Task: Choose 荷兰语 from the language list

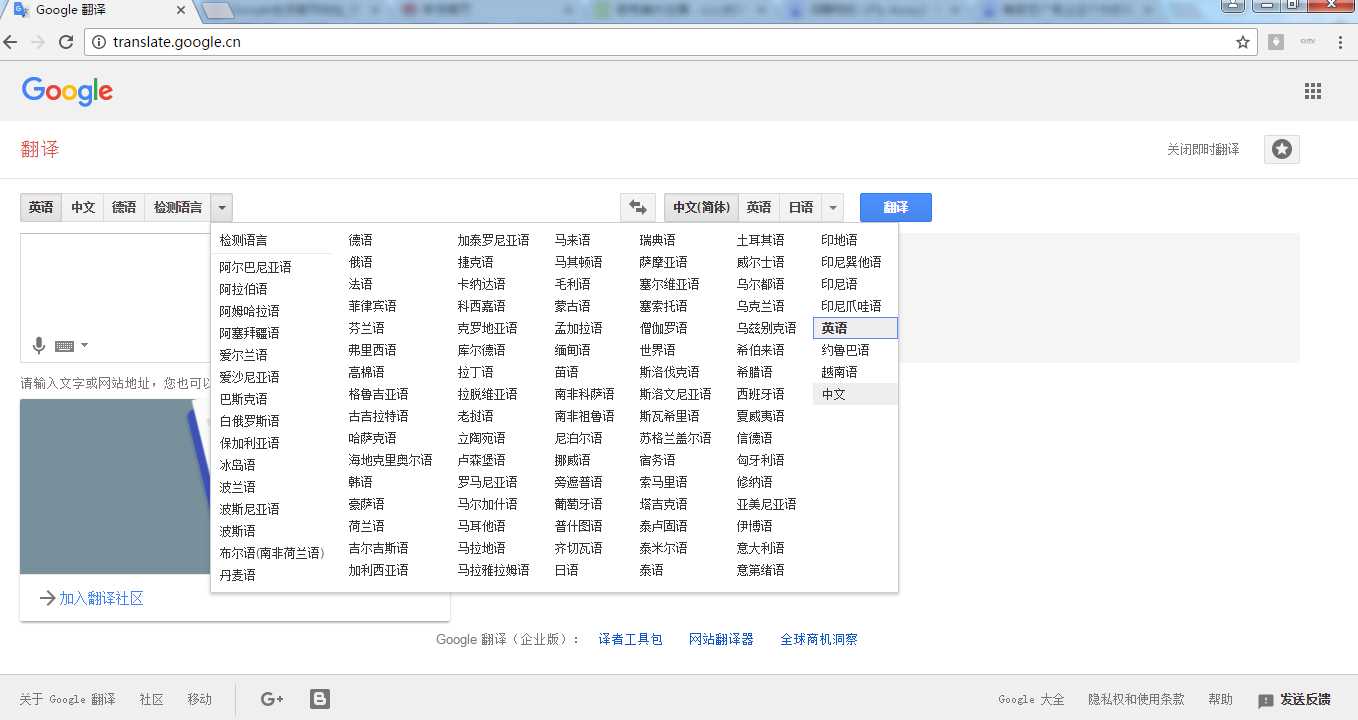Action: click(x=367, y=526)
